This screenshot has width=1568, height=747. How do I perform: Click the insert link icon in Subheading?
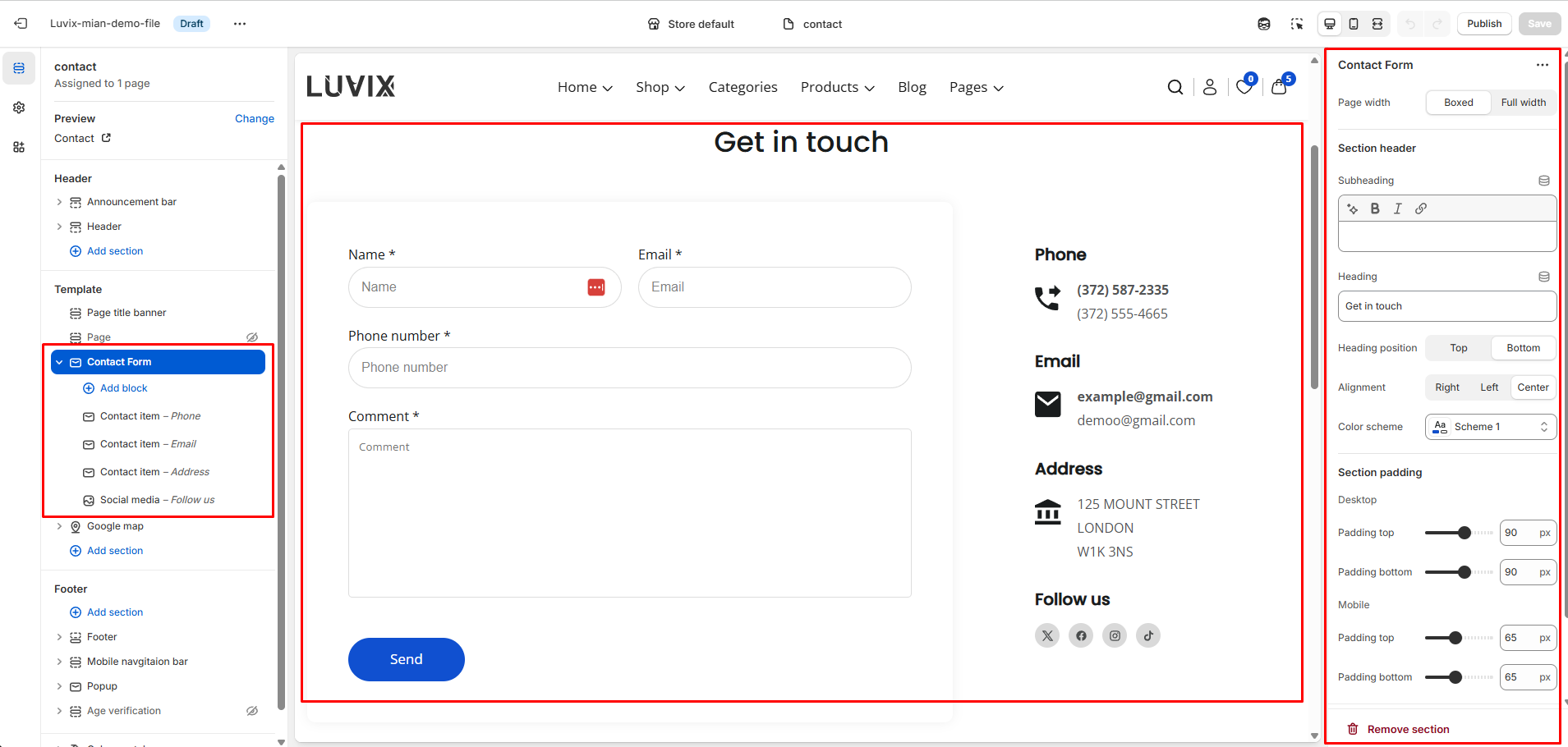(x=1421, y=209)
